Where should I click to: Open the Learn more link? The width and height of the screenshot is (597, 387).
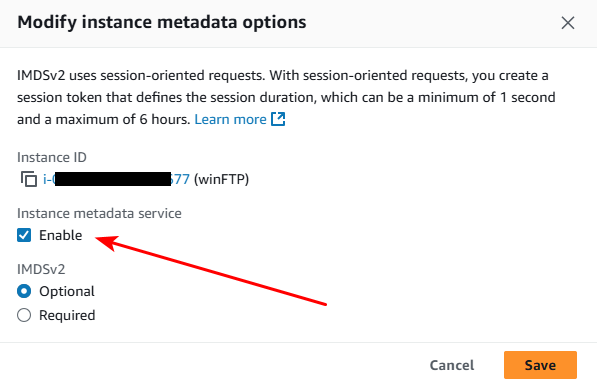pos(230,119)
